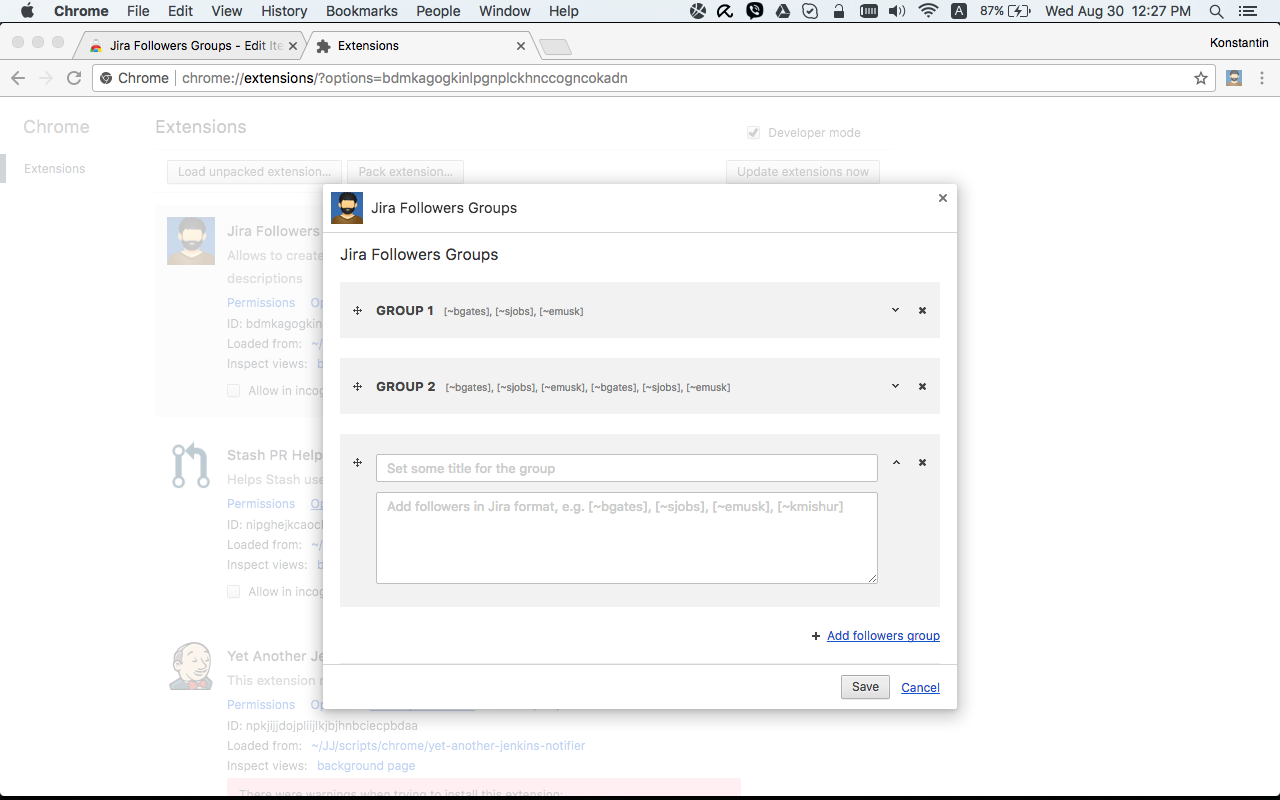Image resolution: width=1280 pixels, height=800 pixels.
Task: Click the address bar URL
Action: point(405,78)
